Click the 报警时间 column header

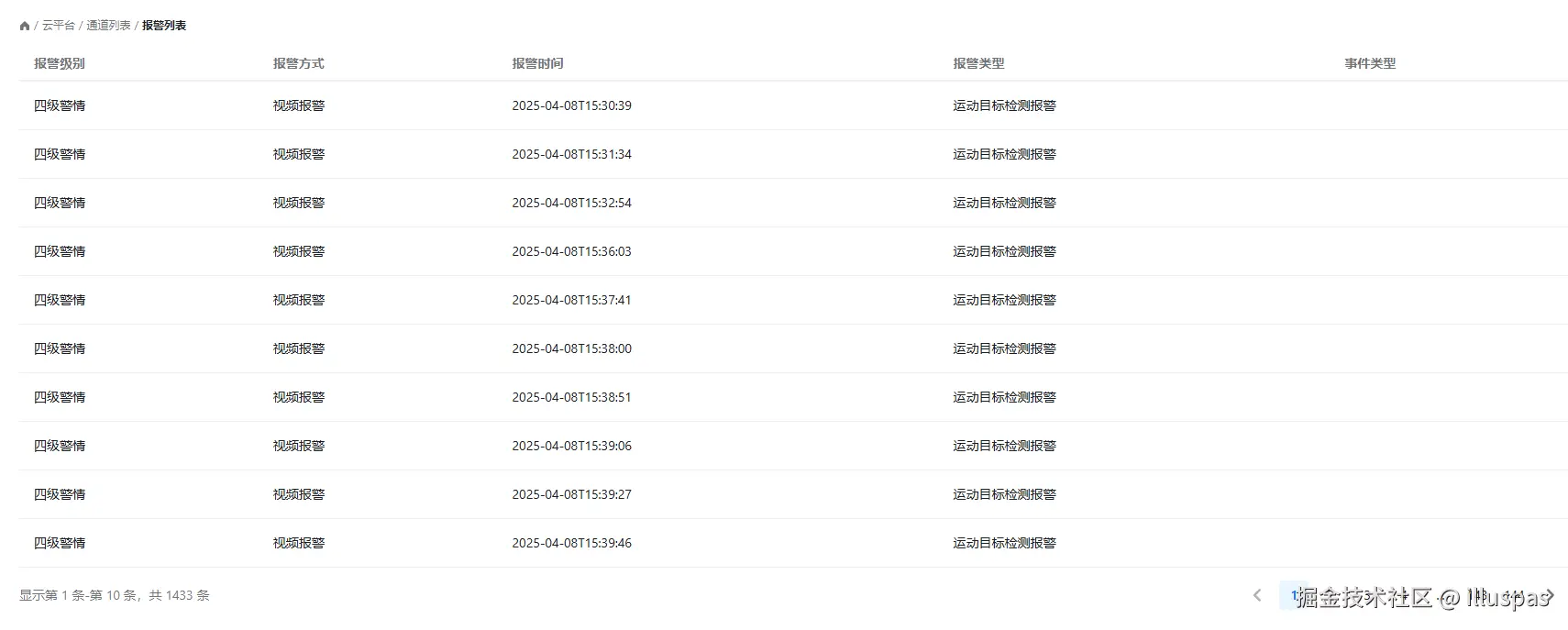(x=537, y=63)
